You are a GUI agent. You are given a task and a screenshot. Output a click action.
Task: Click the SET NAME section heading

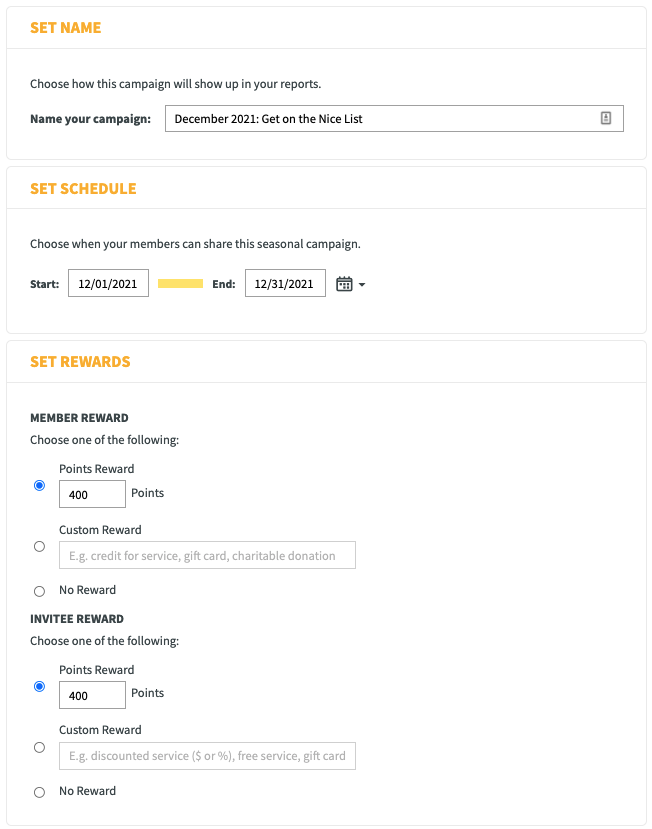[66, 27]
